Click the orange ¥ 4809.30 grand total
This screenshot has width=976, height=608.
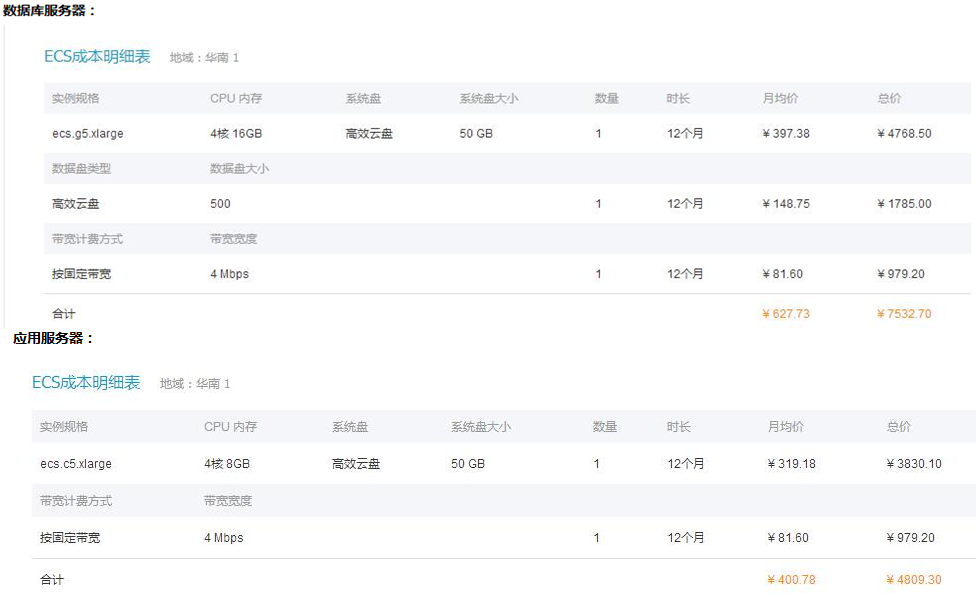click(913, 580)
